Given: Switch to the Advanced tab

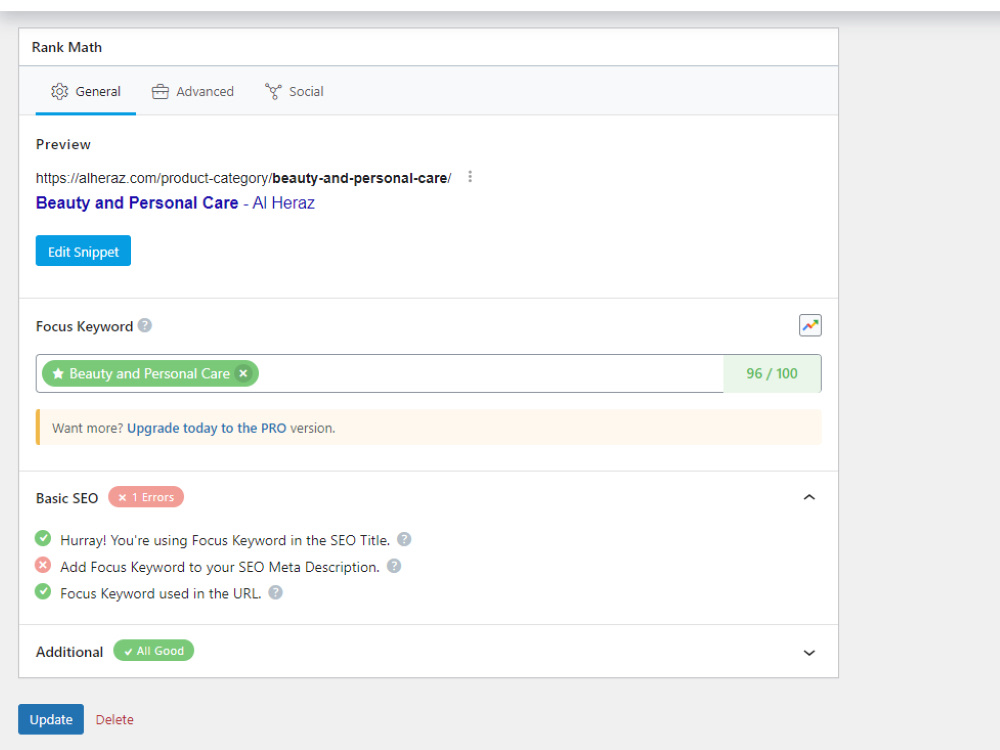Looking at the screenshot, I should tap(193, 91).
